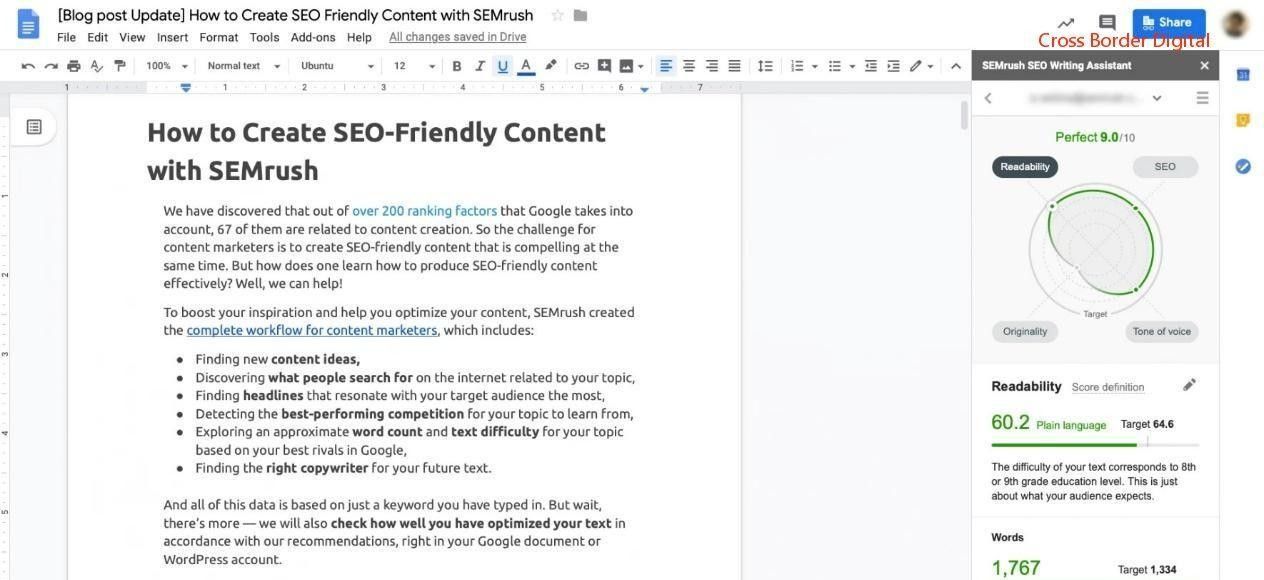Edit readability target with pencil icon
The image size is (1264, 580).
click(1189, 385)
